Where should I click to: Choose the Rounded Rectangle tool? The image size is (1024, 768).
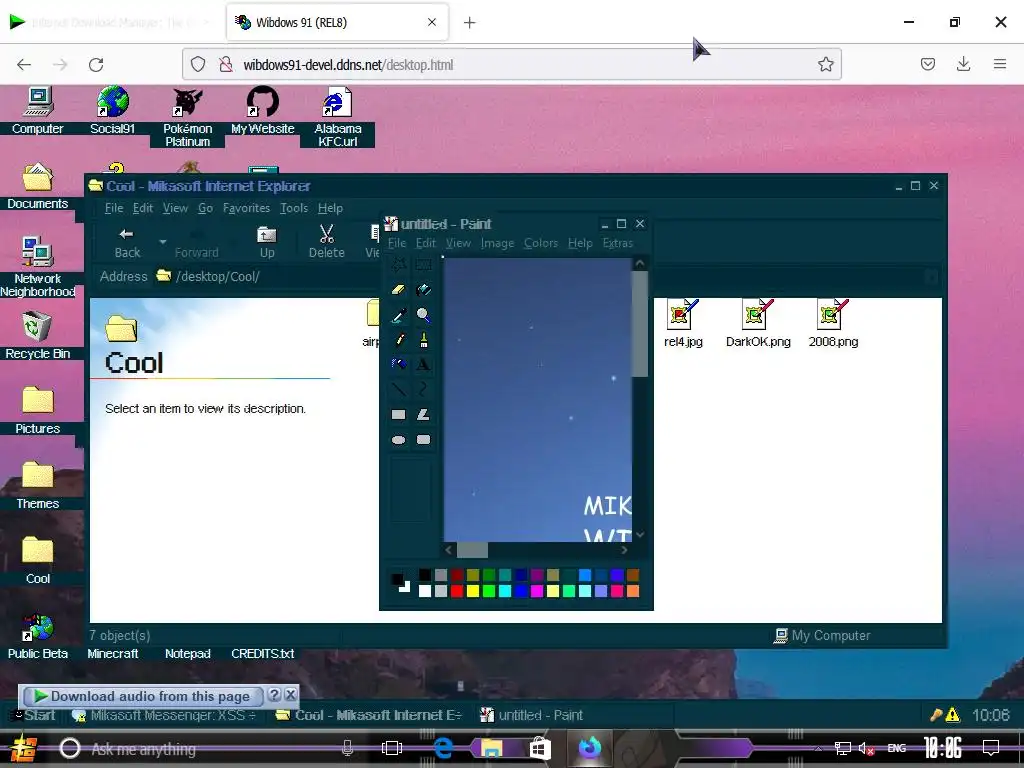click(423, 440)
